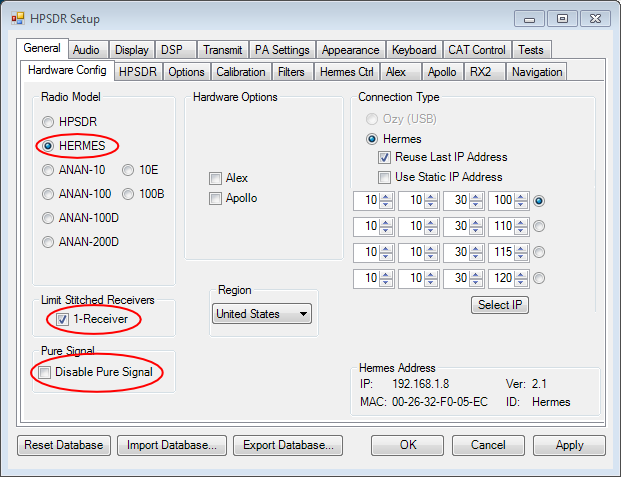Screen dimensions: 621x477
Task: Decrement the 110 octet spinner
Action: tap(521, 231)
